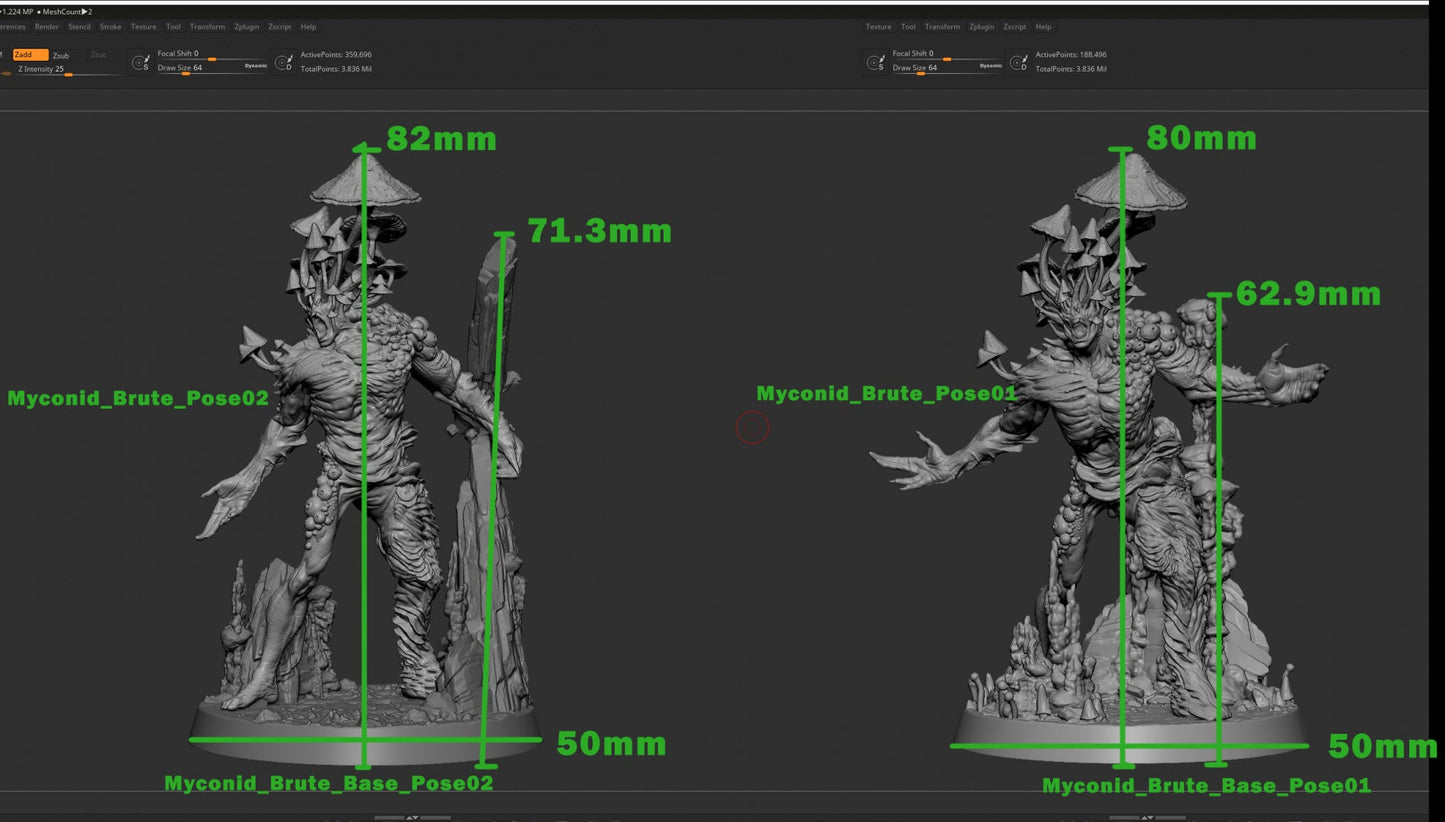This screenshot has height=822, width=1445.
Task: Expand the bottom divider arrows under Pose01
Action: coord(1148,817)
